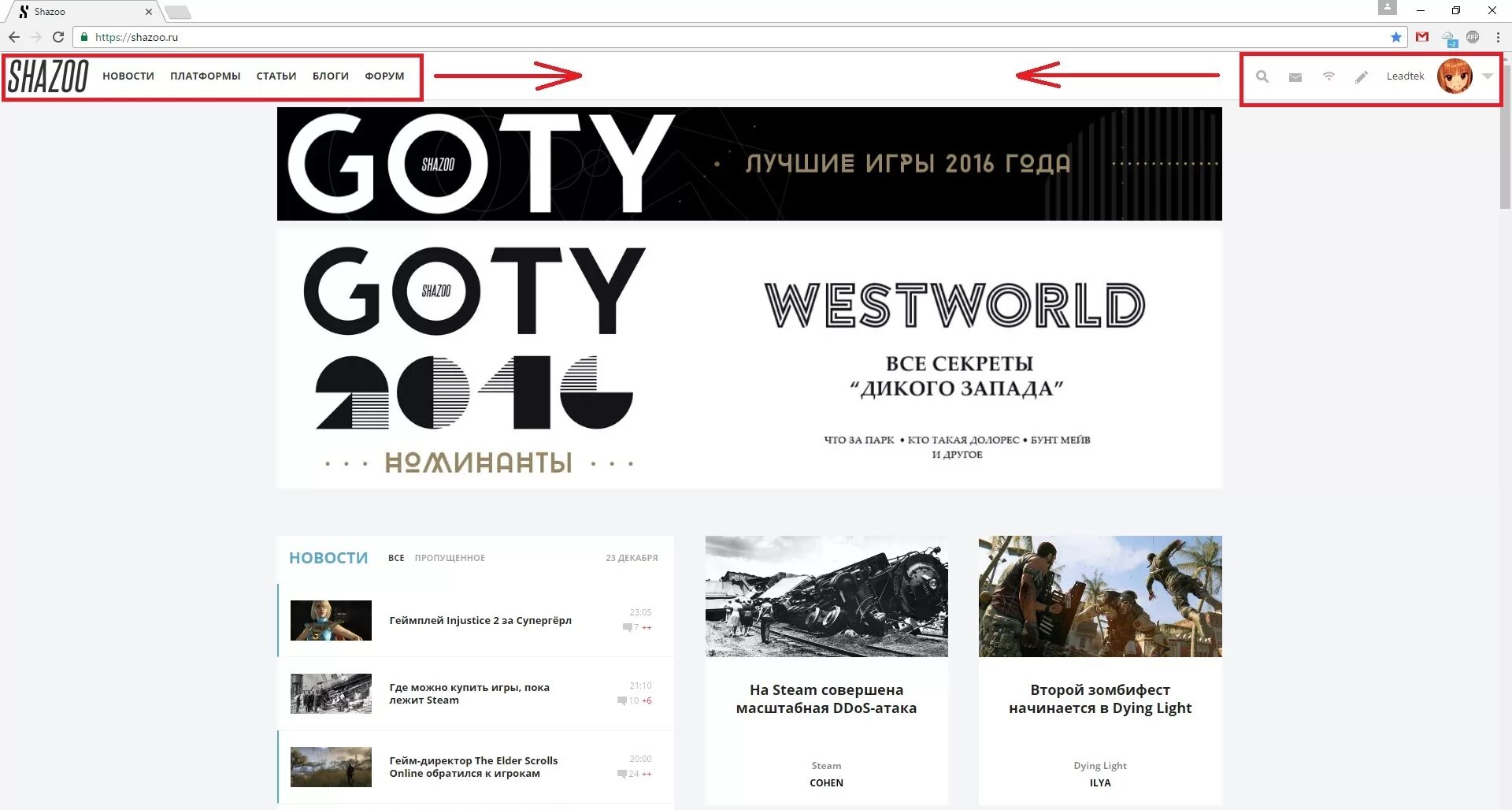This screenshot has height=810, width=1512.
Task: Expand the user menu dropdown arrow
Action: point(1488,76)
